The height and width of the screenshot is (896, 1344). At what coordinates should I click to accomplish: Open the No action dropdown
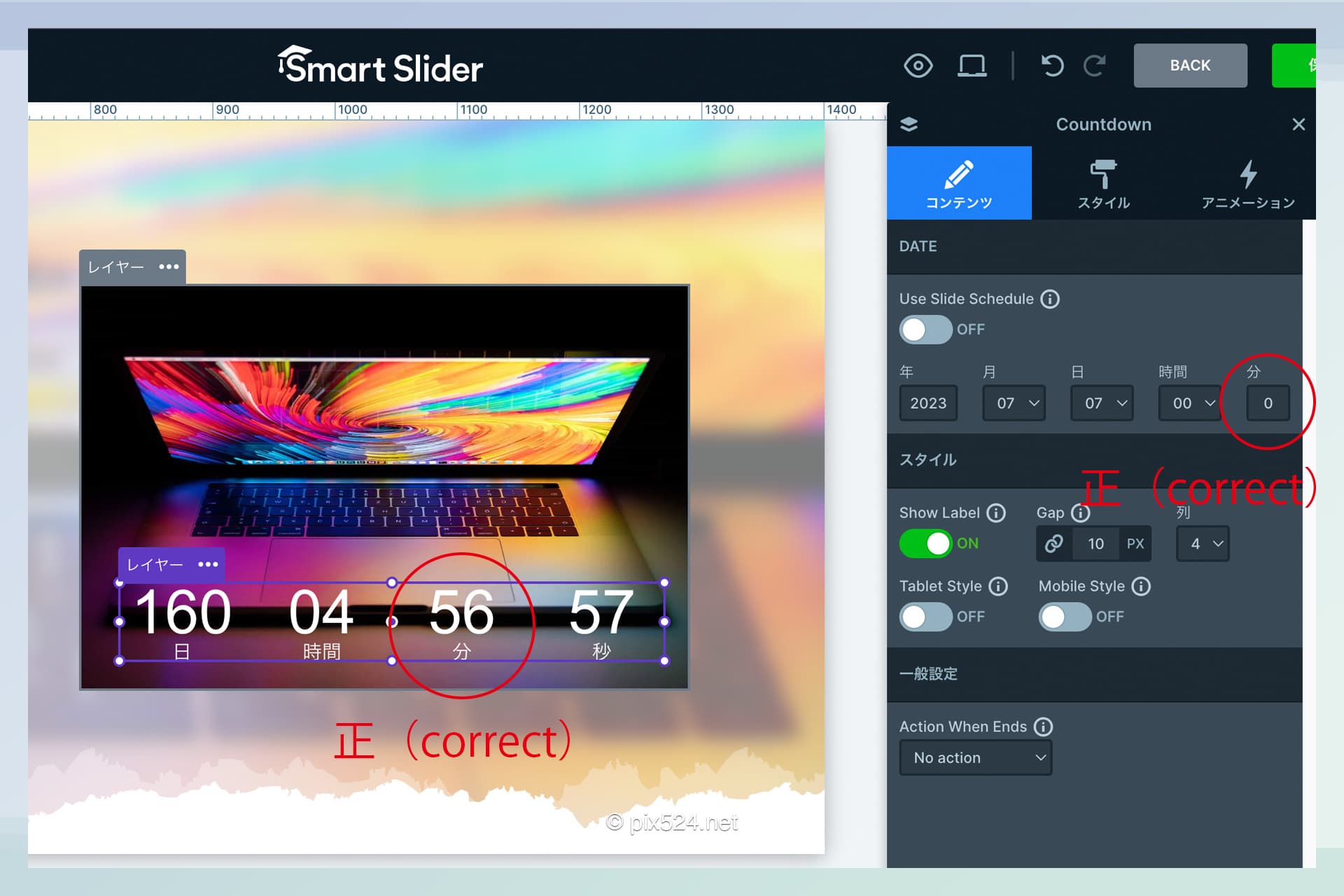tap(975, 757)
